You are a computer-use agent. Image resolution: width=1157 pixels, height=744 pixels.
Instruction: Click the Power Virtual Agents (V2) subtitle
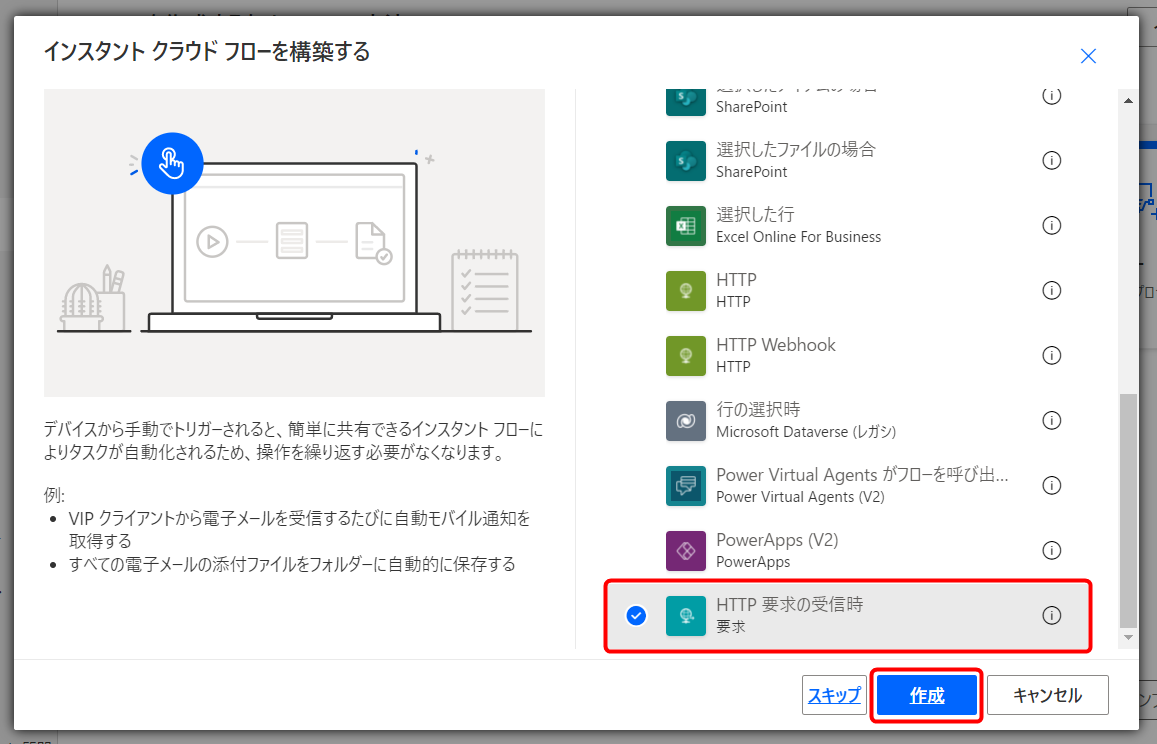coord(800,497)
